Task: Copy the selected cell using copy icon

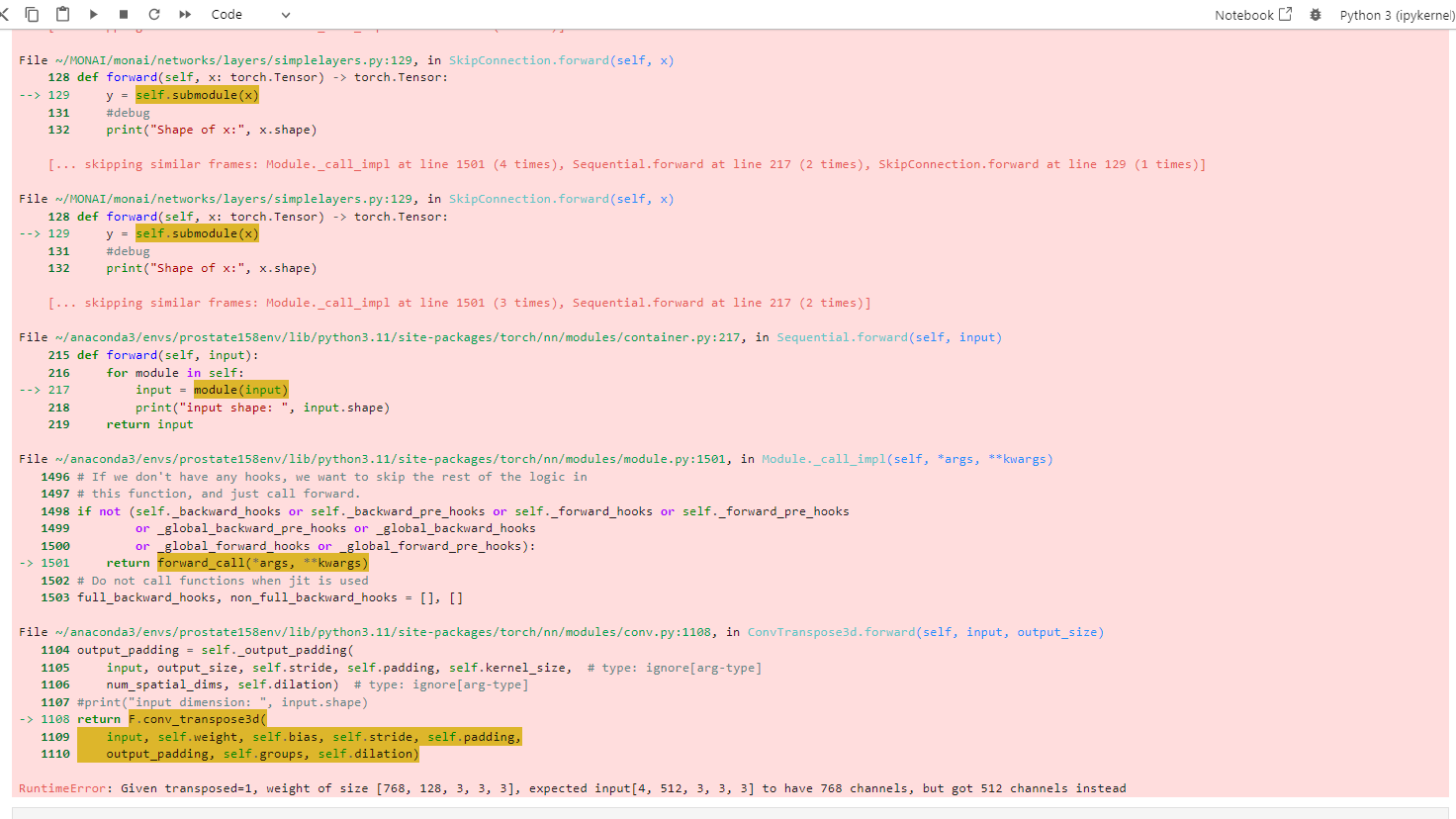Action: [x=32, y=14]
